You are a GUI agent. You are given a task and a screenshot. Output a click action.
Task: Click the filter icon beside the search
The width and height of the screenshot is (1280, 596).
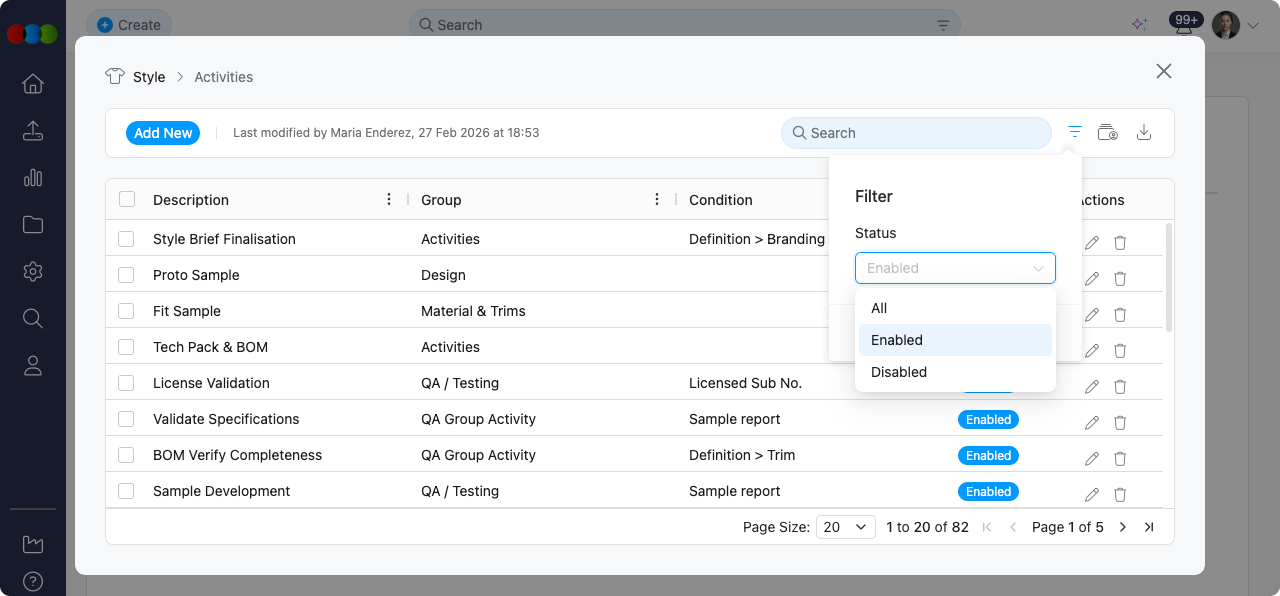(x=1075, y=132)
